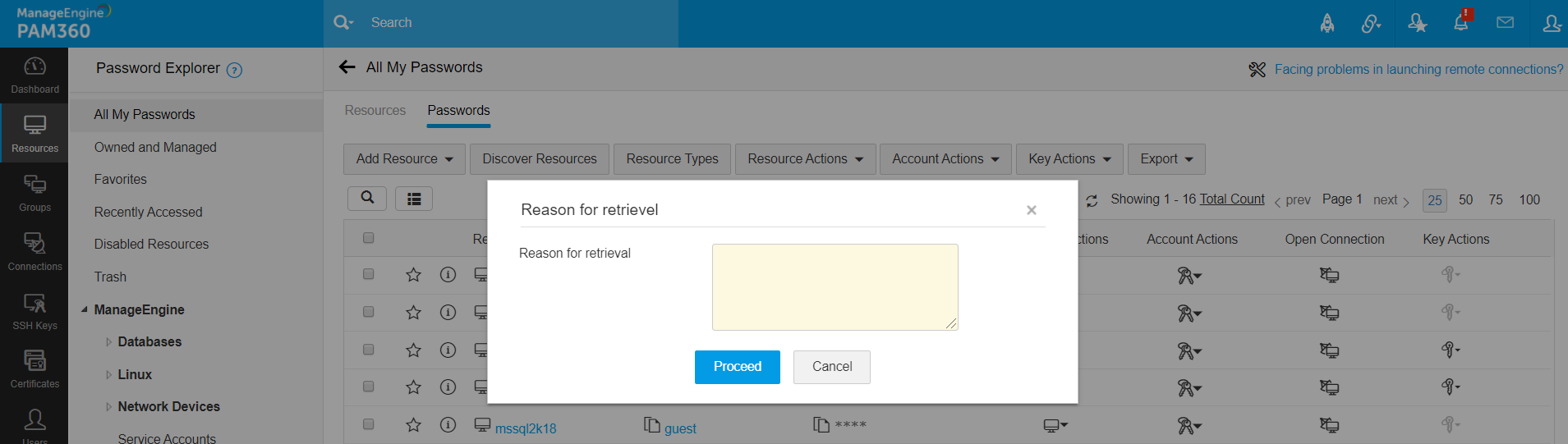Click the notifications bell icon

click(1461, 22)
